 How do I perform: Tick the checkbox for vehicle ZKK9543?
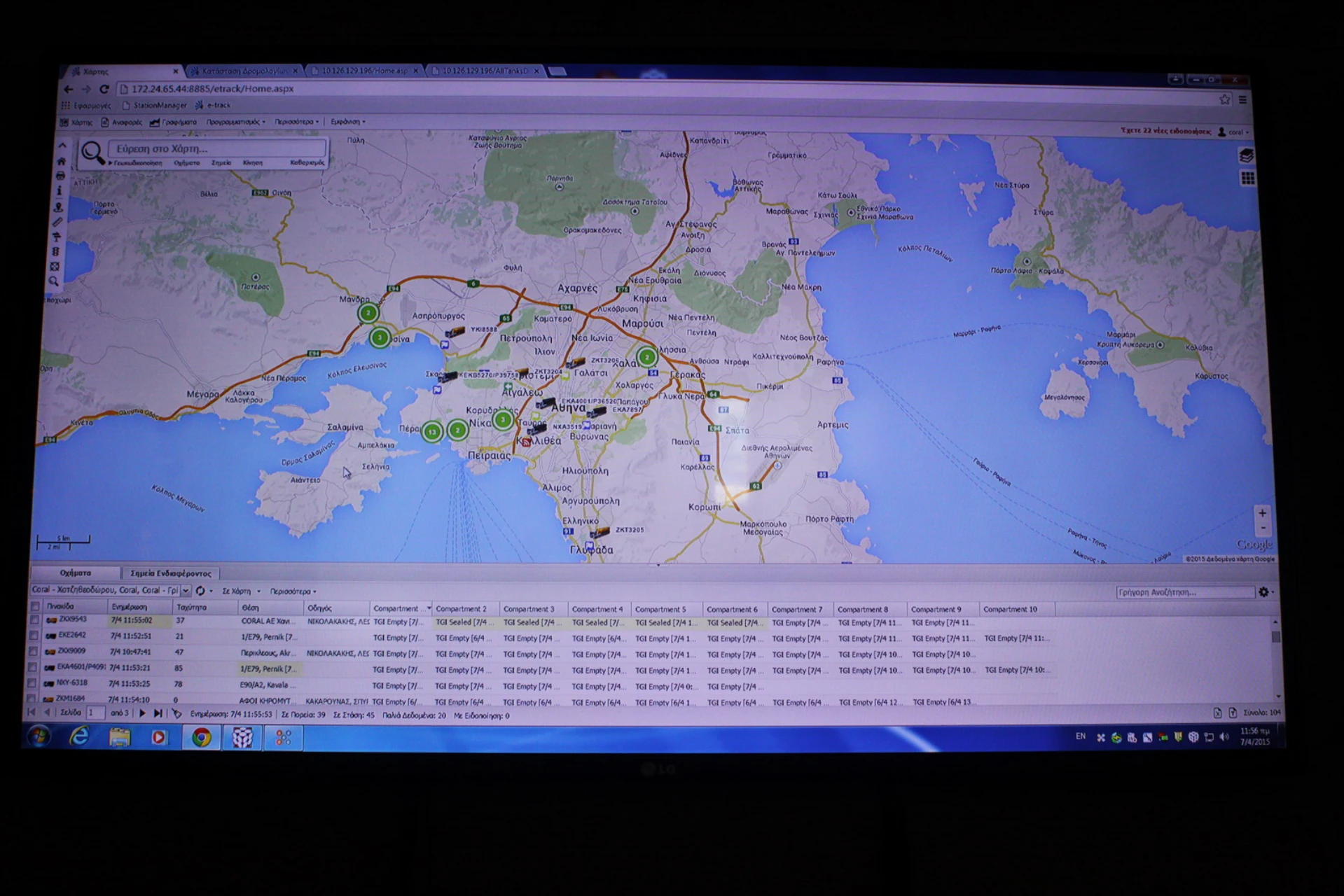(x=34, y=620)
